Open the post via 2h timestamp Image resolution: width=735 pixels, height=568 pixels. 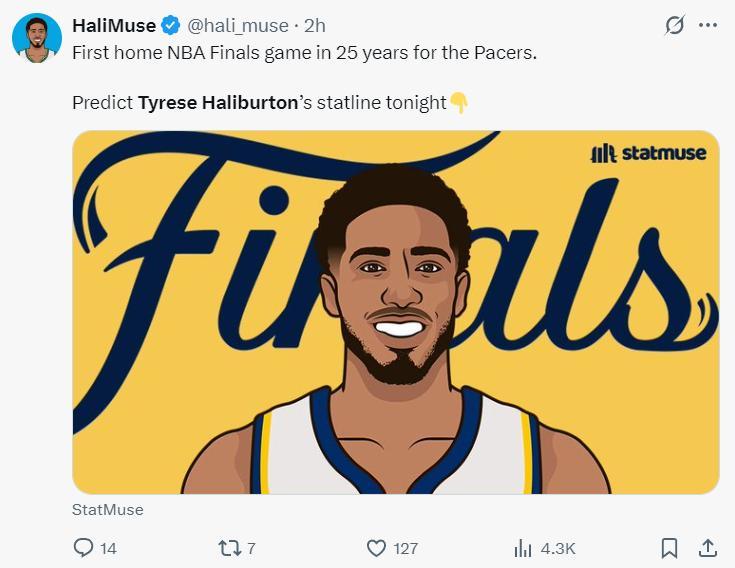[x=314, y=25]
